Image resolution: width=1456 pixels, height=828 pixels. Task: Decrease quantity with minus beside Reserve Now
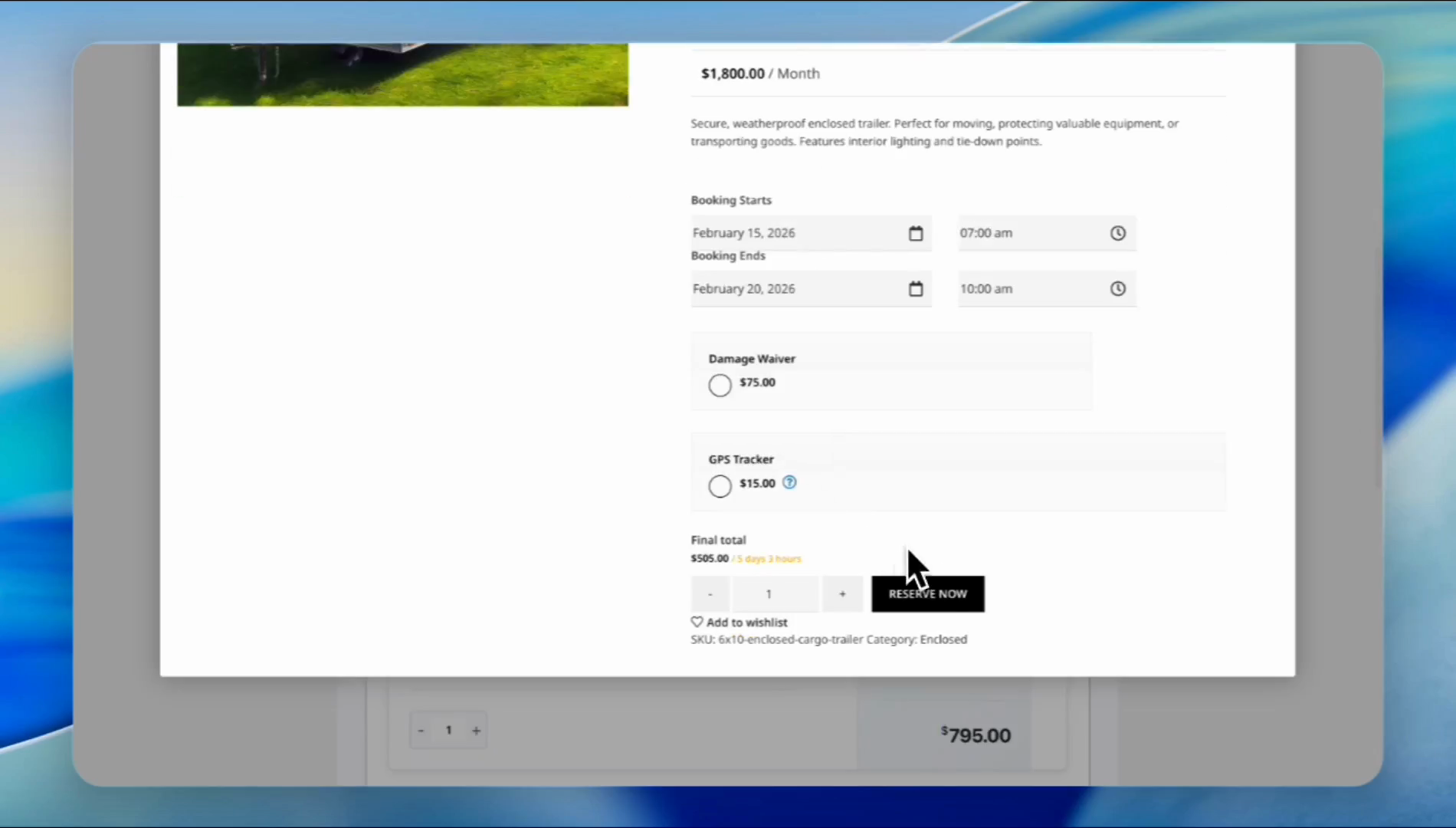710,594
